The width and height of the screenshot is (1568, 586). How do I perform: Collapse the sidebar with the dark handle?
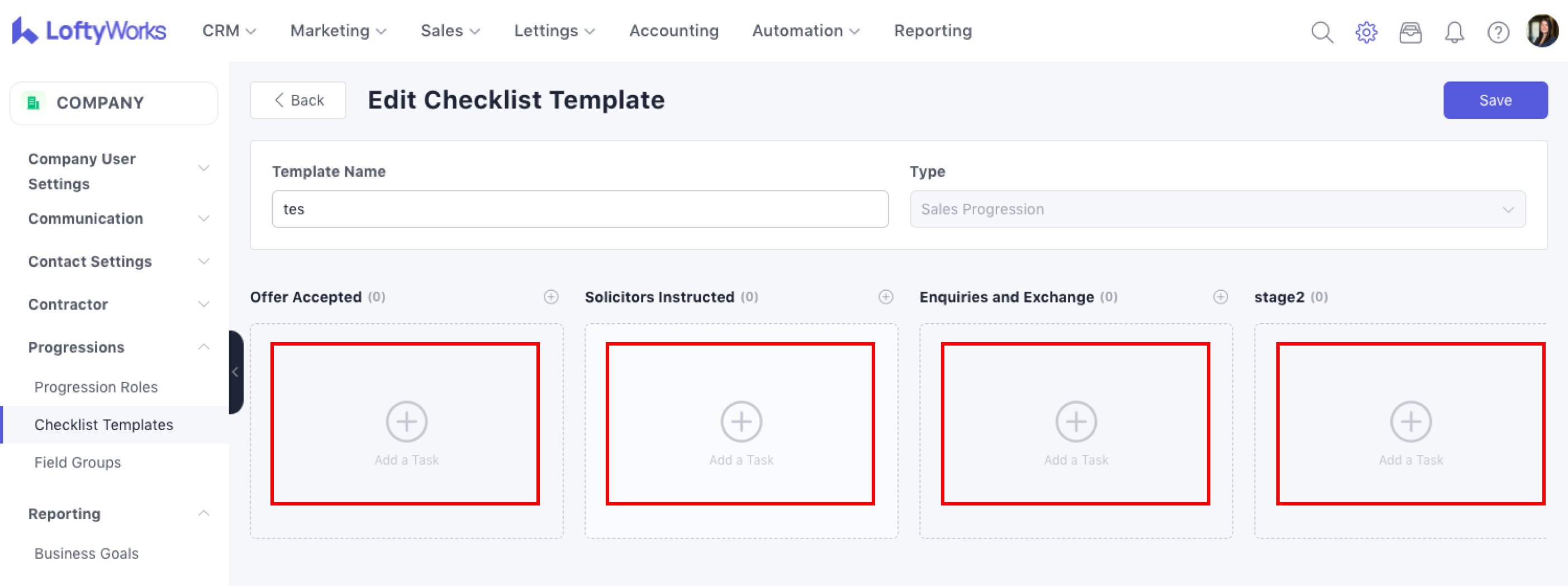[x=236, y=372]
